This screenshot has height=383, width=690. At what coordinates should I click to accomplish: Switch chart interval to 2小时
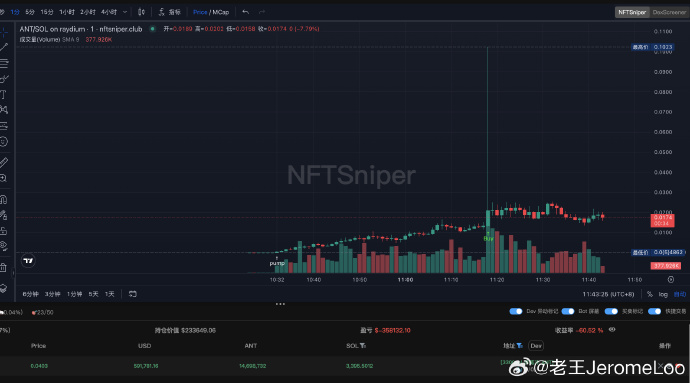88,12
